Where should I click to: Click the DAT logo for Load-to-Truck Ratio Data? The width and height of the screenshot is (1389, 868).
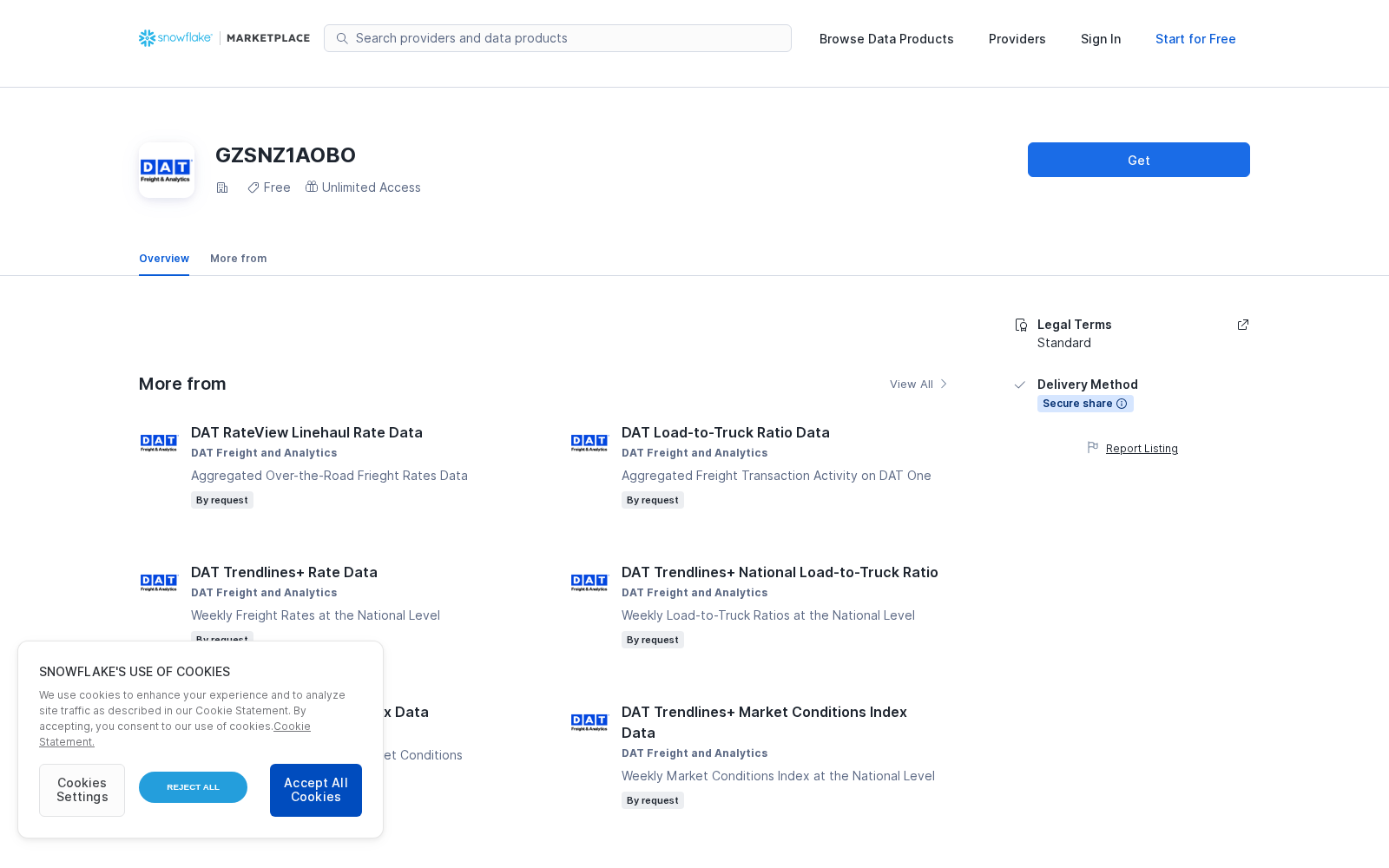click(589, 443)
